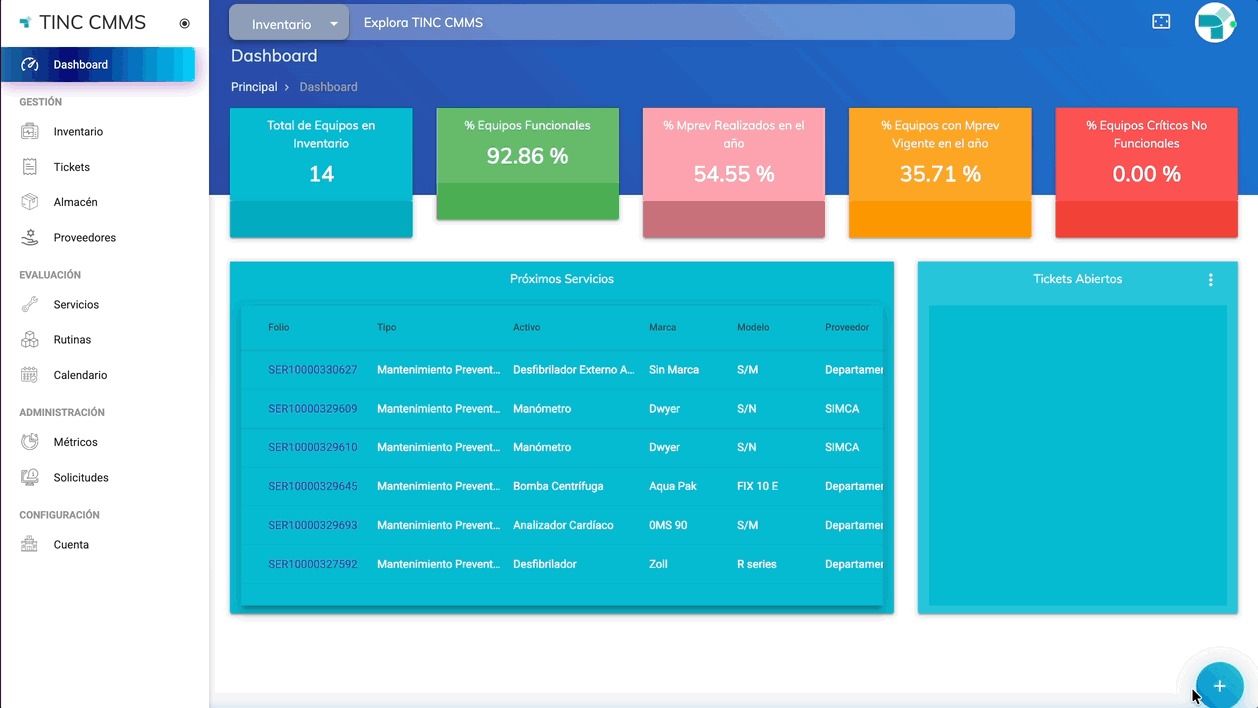
Task: Open Solicitudes from the sidebar menu
Action: click(x=81, y=478)
